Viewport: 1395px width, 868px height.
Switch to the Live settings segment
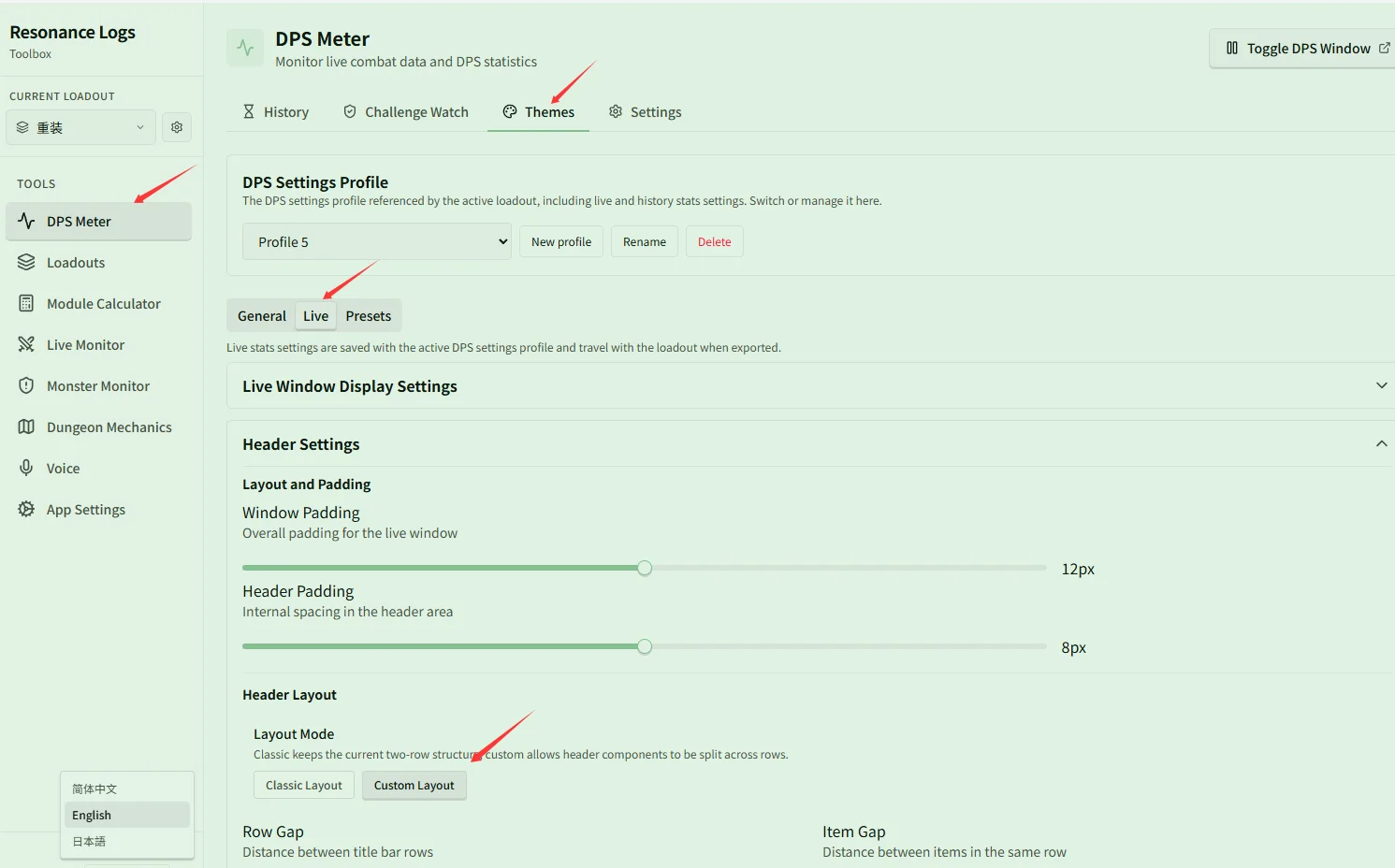pyautogui.click(x=315, y=316)
